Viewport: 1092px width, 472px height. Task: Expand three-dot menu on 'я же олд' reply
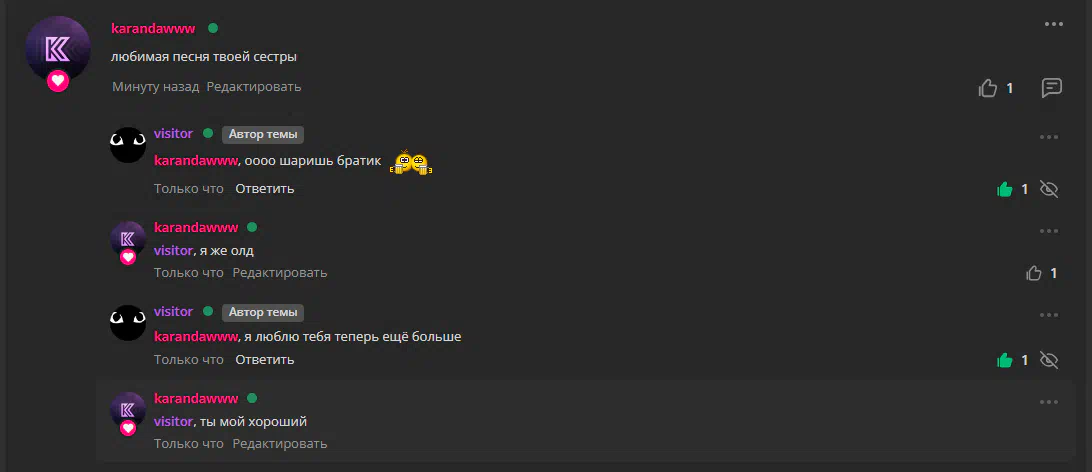[1049, 231]
